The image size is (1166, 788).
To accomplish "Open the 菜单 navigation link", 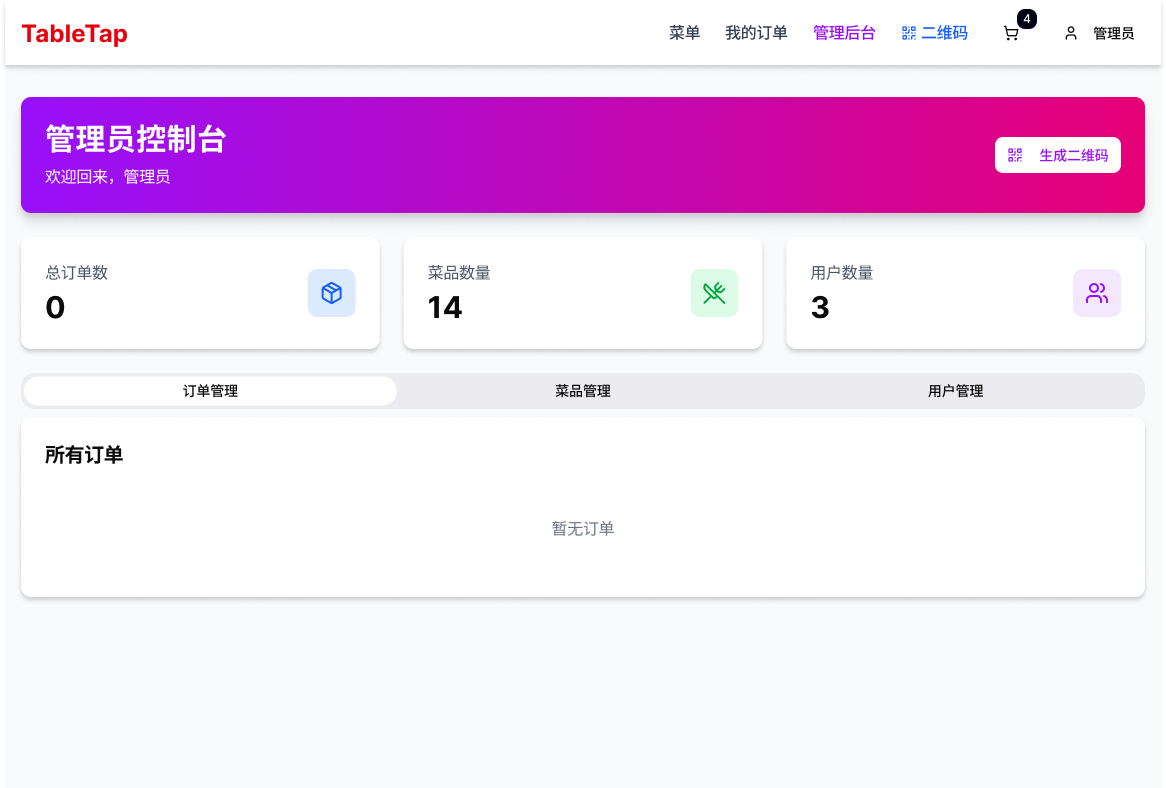I will pyautogui.click(x=684, y=33).
